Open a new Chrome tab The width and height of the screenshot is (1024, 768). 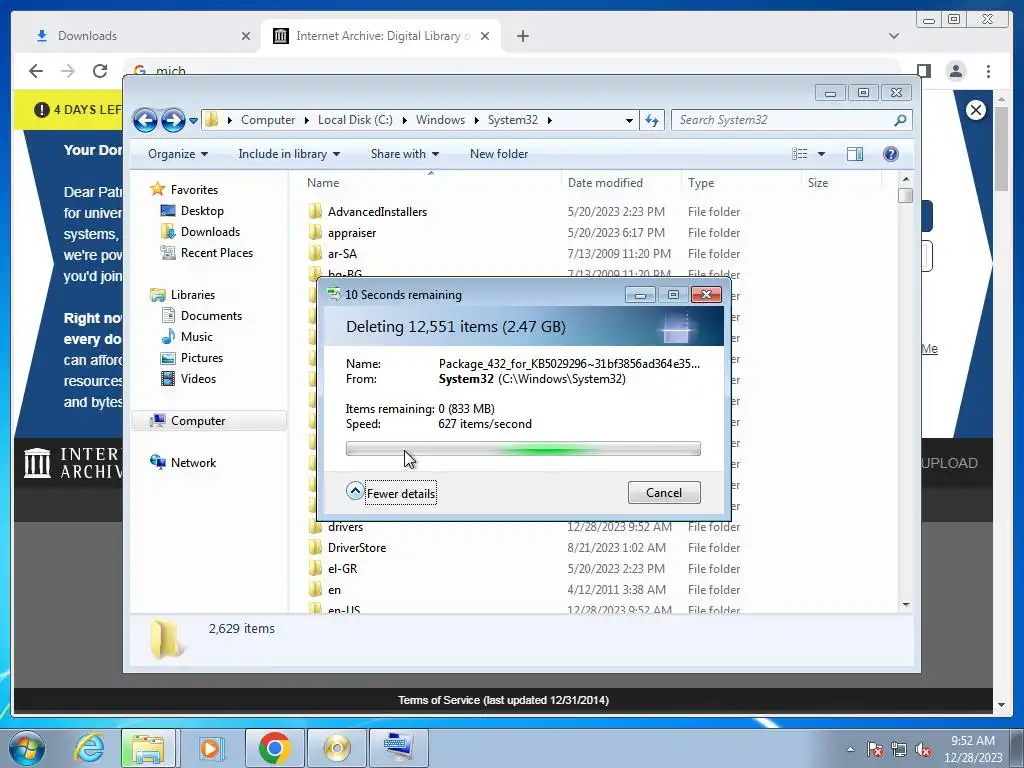pos(522,36)
